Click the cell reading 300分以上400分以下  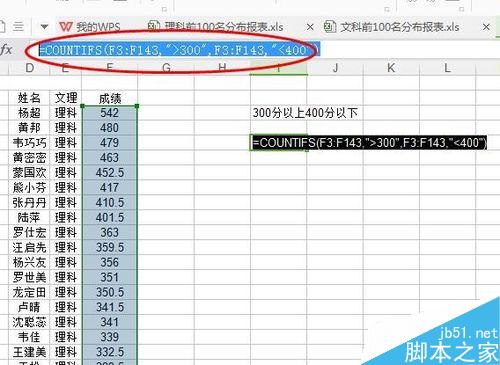tap(305, 113)
